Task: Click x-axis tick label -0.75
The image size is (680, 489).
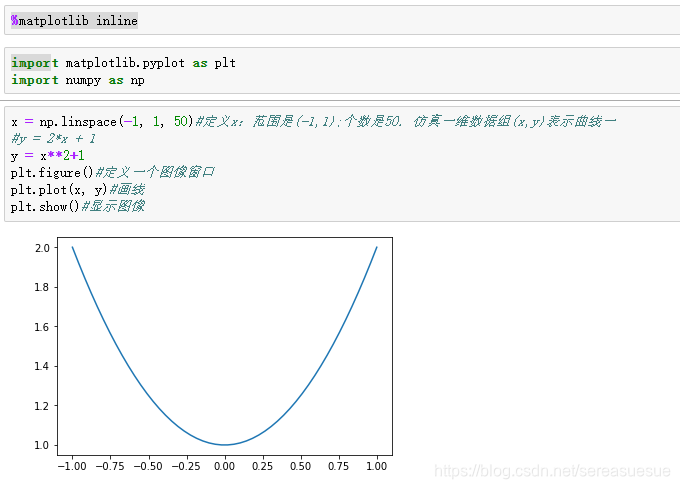Action: (110, 466)
